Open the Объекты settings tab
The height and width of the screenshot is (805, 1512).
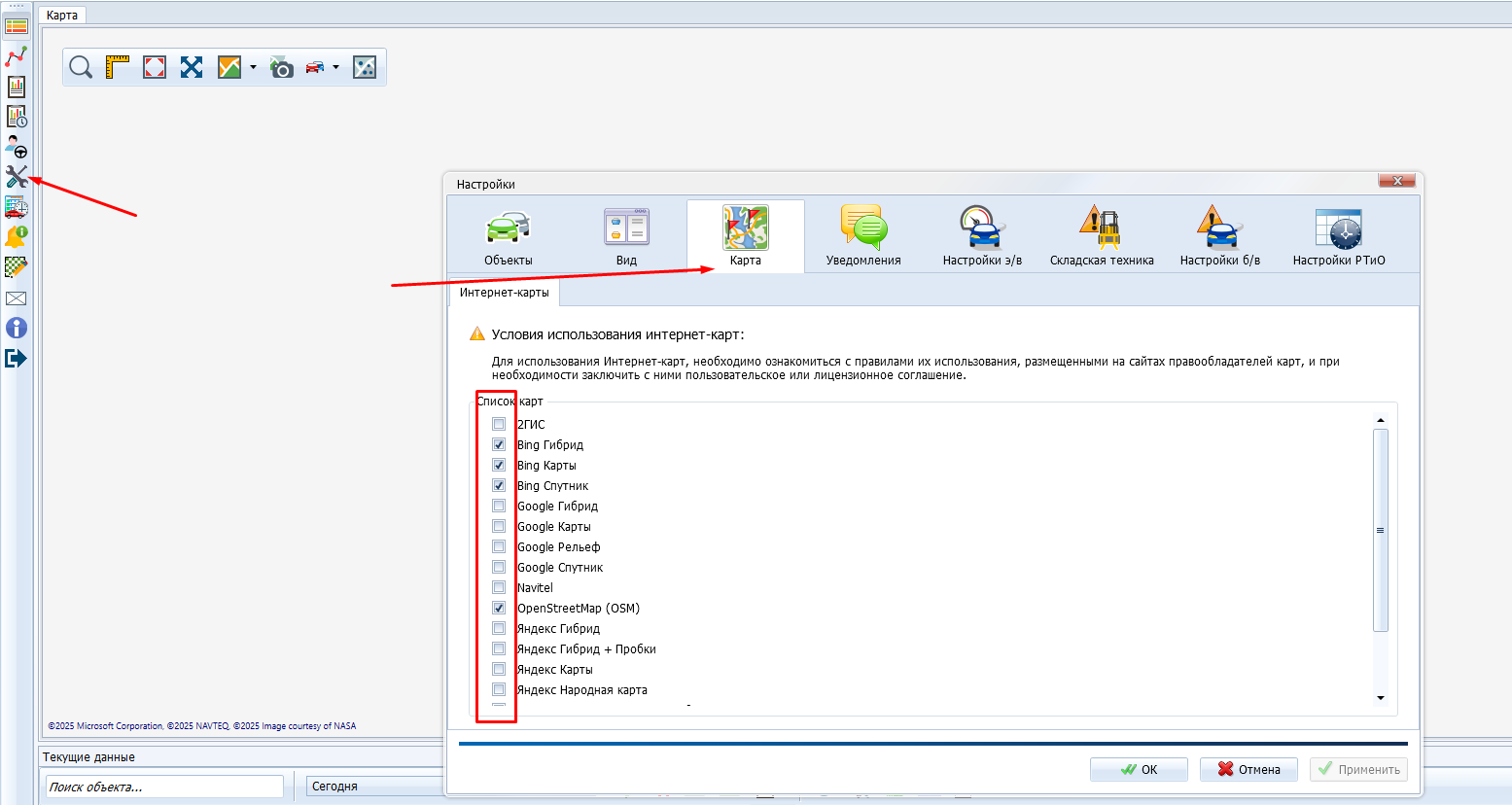(508, 237)
